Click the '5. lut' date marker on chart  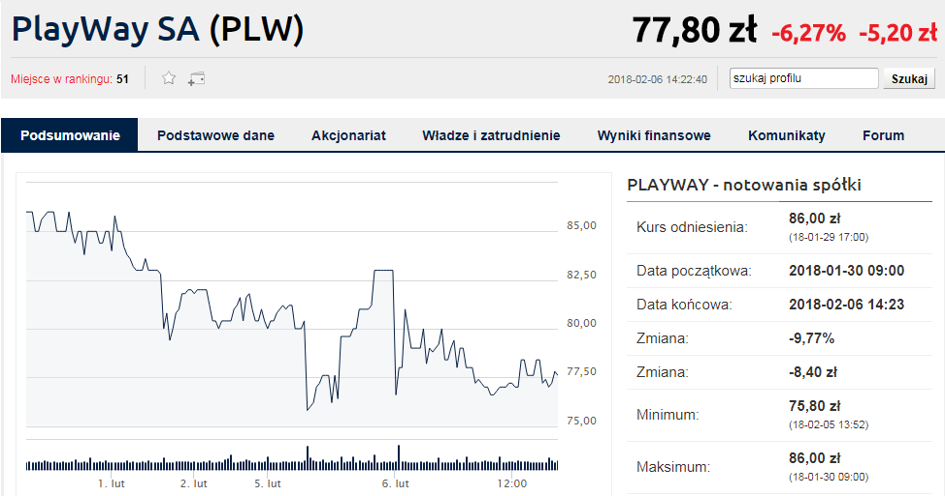[268, 483]
